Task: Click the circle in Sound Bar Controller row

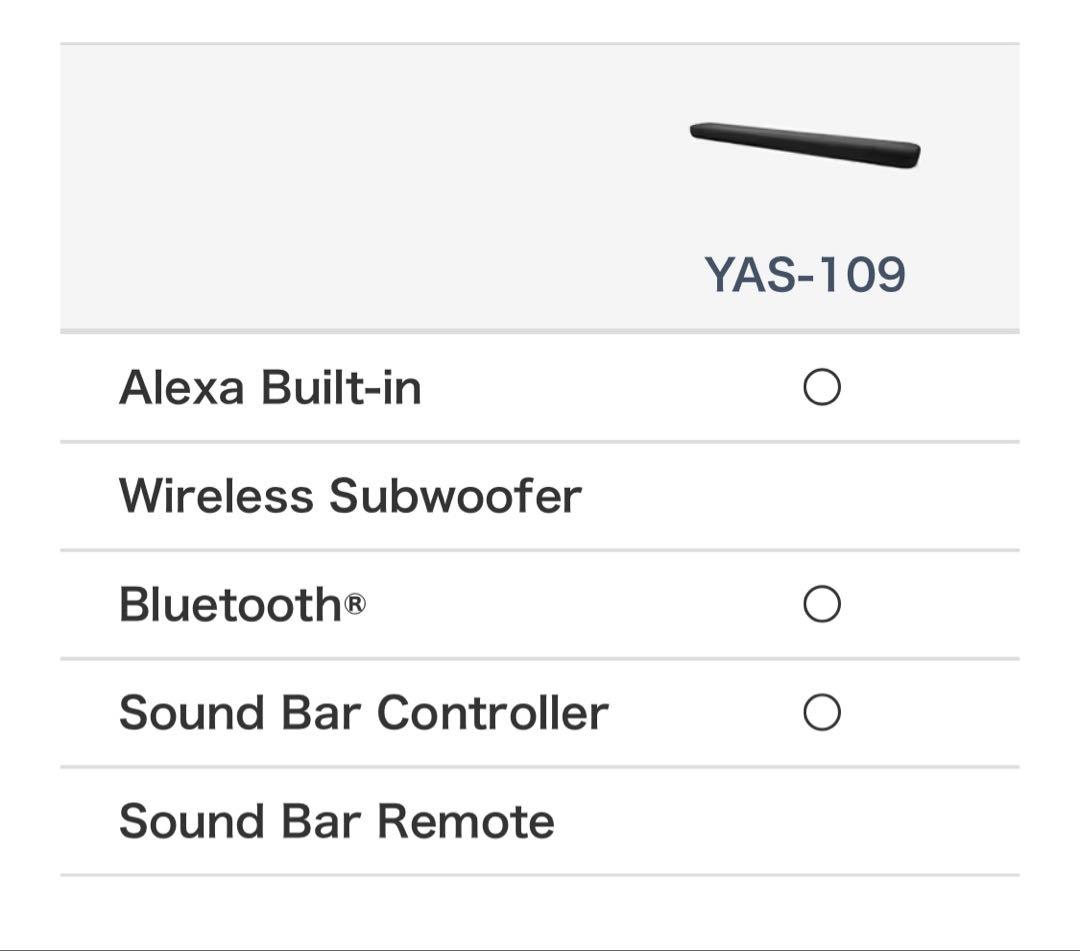Action: 821,713
